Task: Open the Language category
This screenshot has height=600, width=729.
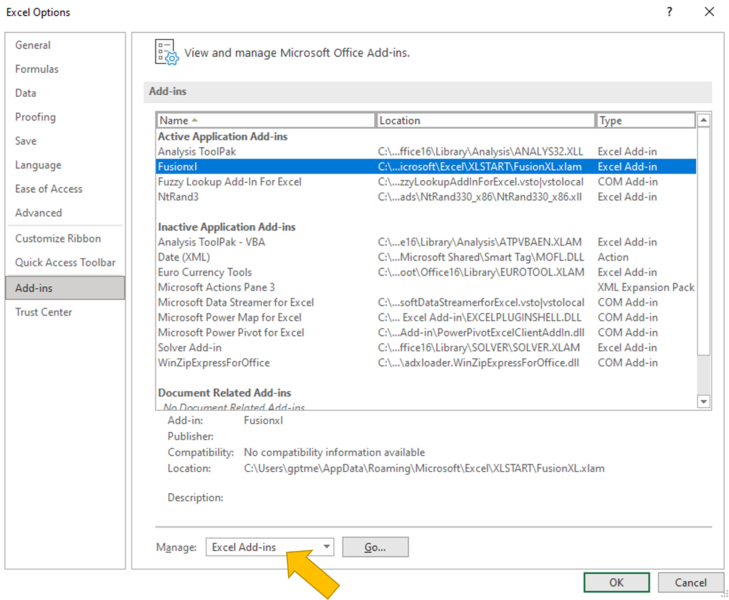Action: (38, 165)
